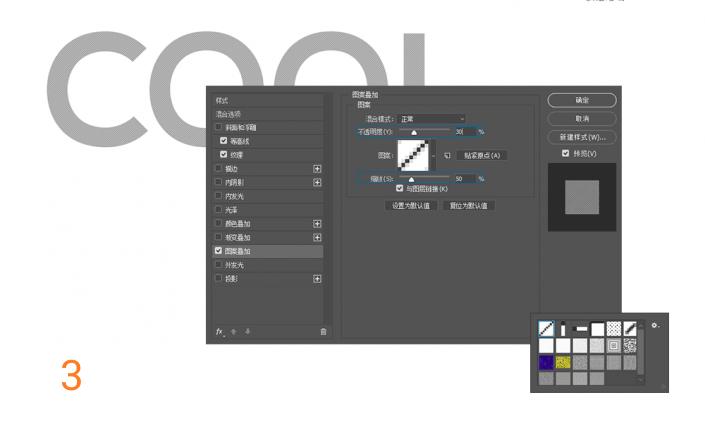Click the 不透明度 opacity slider handle
The width and height of the screenshot is (705, 443).
[x=414, y=133]
